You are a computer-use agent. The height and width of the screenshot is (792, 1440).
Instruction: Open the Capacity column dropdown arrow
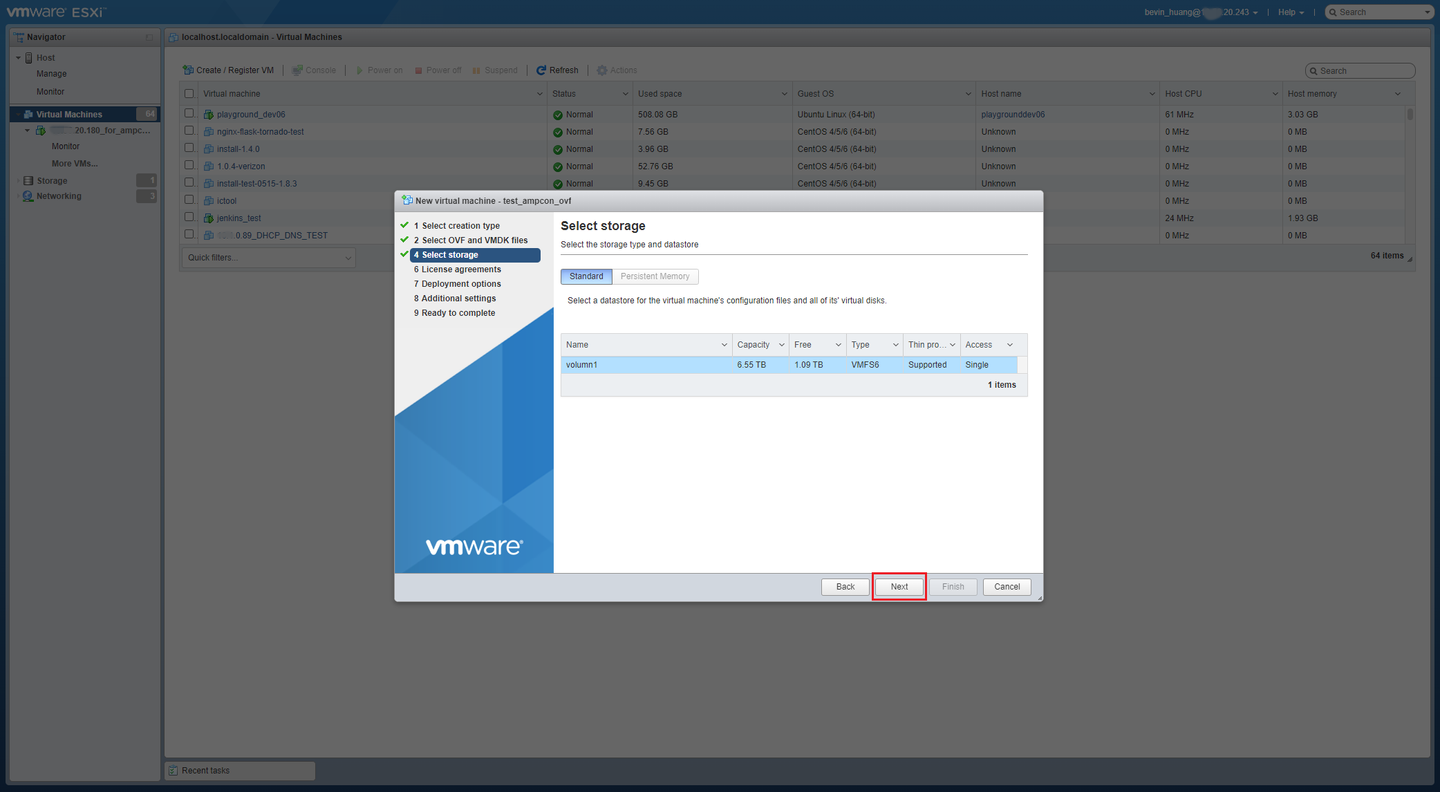(781, 345)
